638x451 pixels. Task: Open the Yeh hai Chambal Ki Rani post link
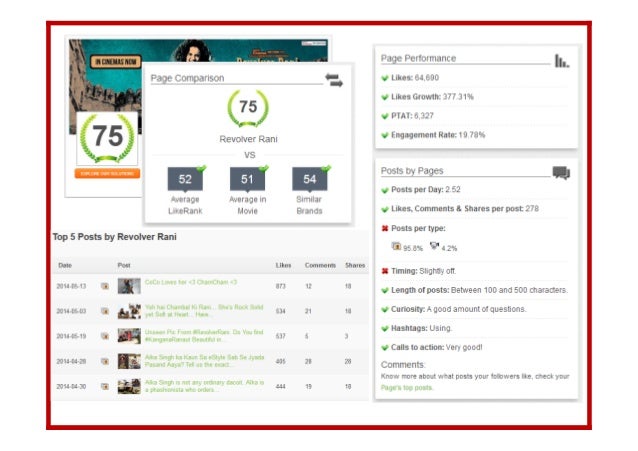tap(204, 311)
